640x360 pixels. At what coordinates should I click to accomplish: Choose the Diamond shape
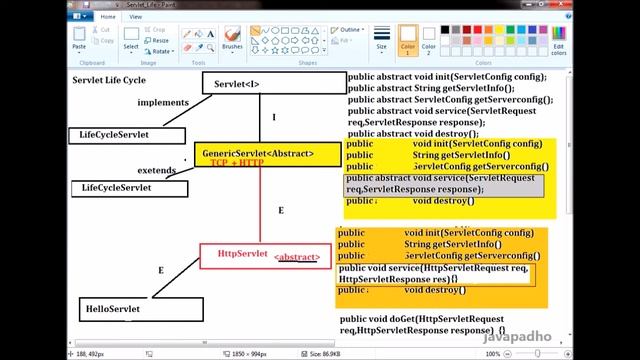pyautogui.click(x=265, y=40)
